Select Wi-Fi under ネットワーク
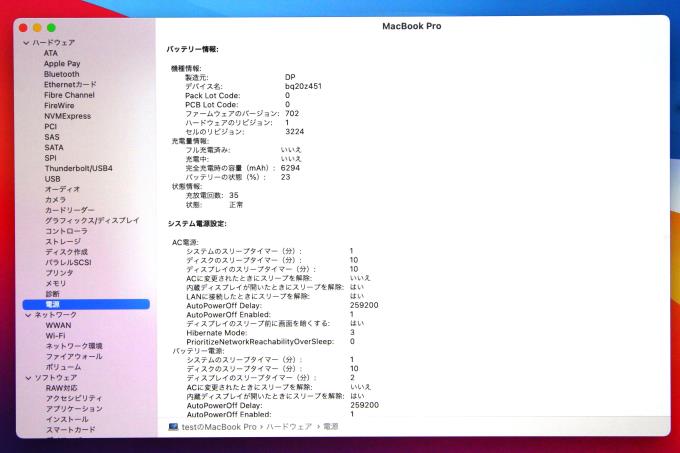The width and height of the screenshot is (680, 453). pos(56,336)
